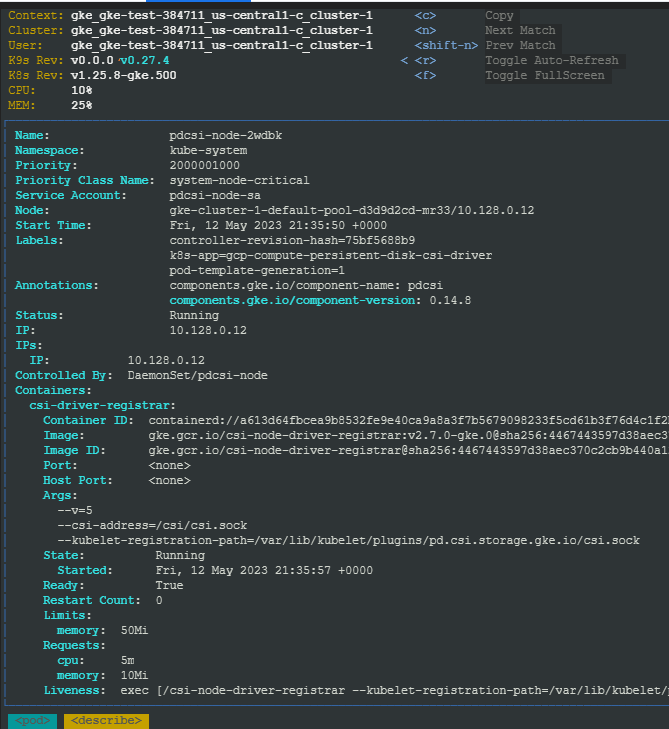669x729 pixels.
Task: Select the <describe> breadcrumb tab
Action: (x=106, y=720)
